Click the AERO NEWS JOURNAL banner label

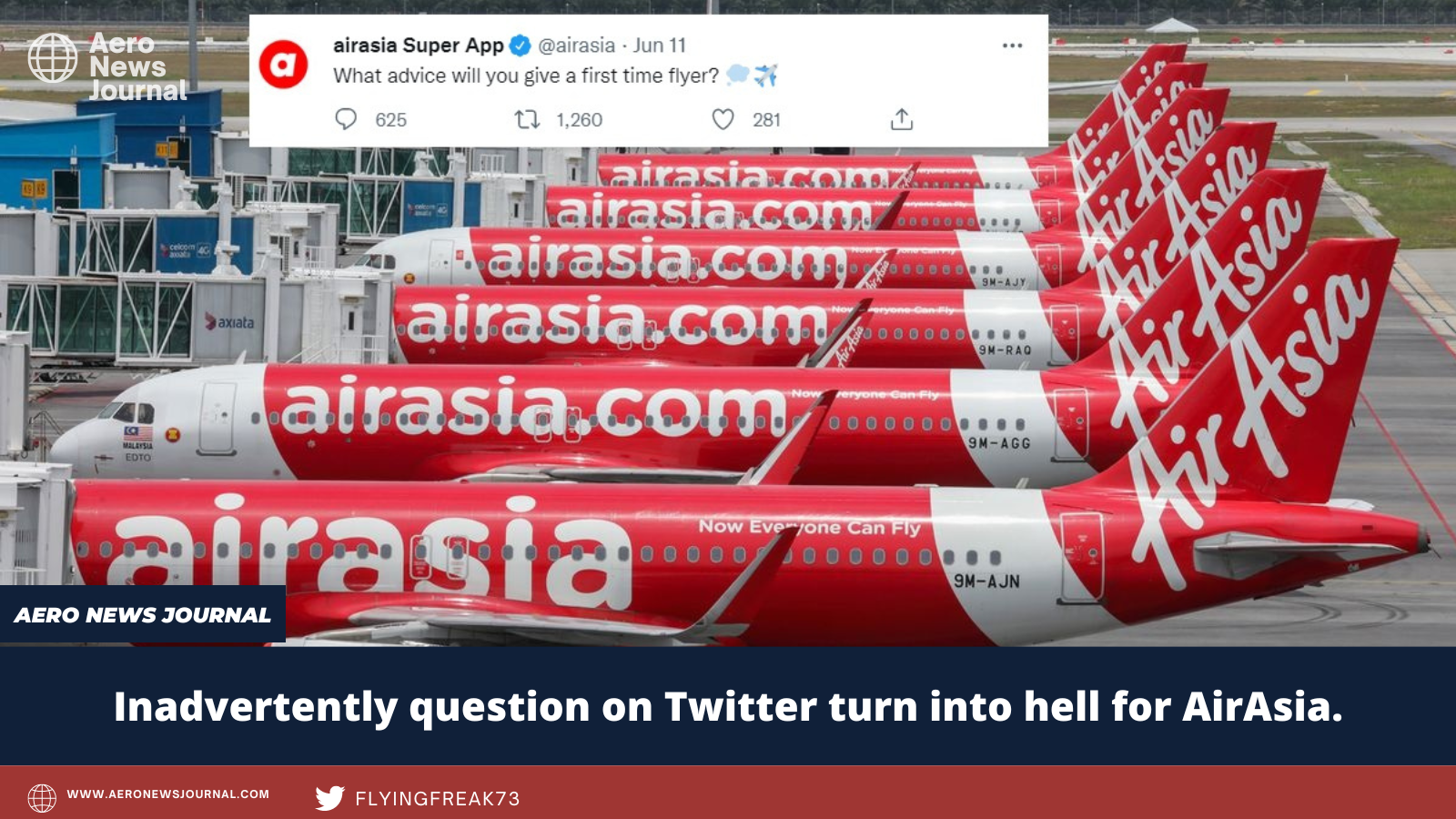pos(143,615)
